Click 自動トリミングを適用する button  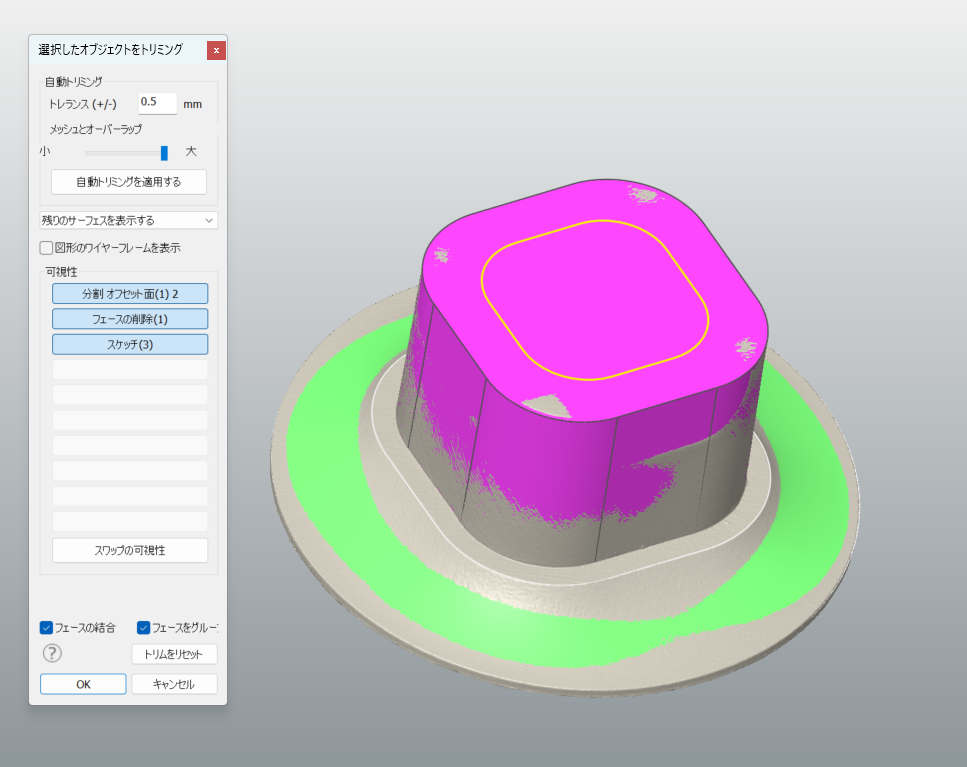click(129, 182)
